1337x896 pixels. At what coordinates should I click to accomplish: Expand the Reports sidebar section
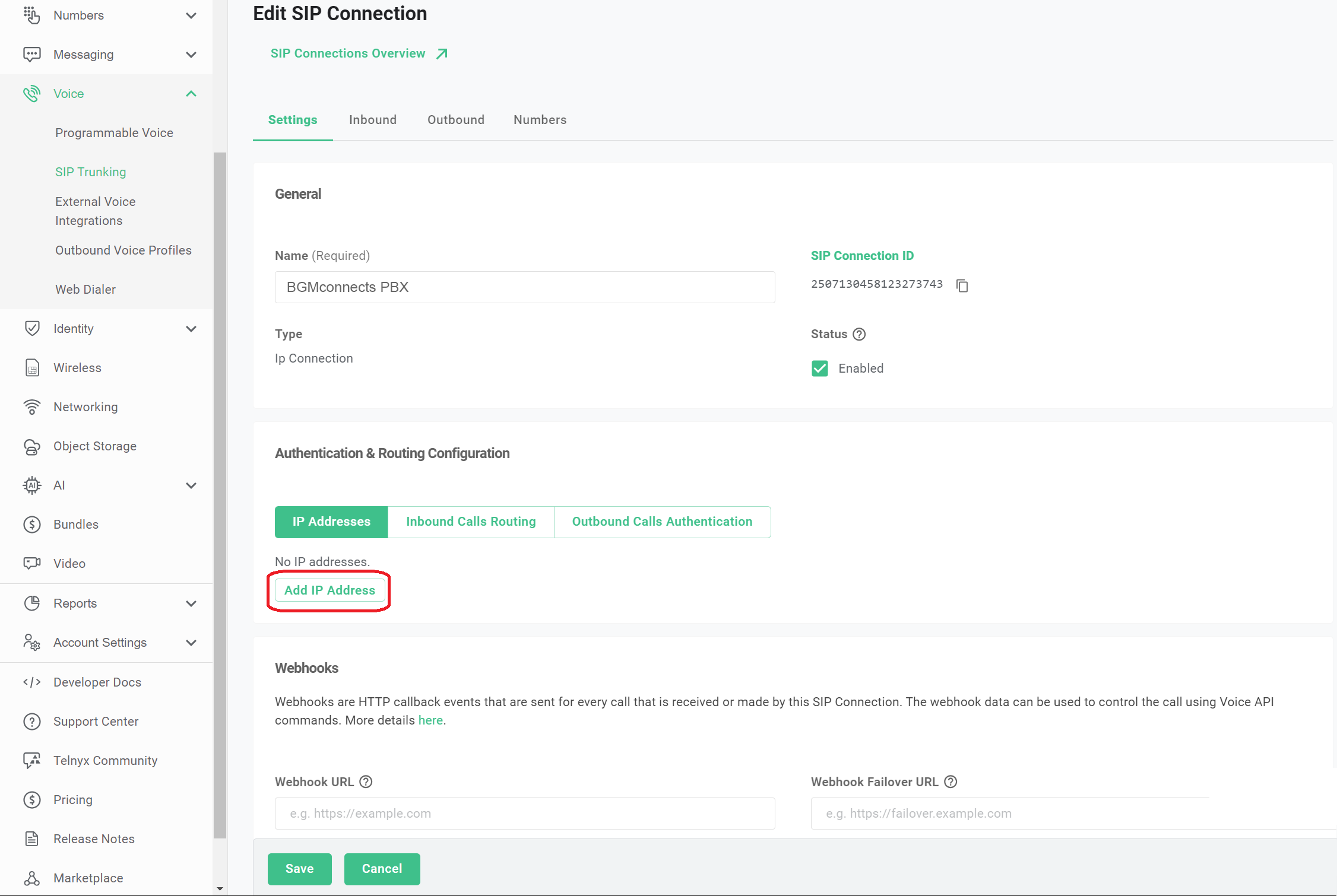191,603
